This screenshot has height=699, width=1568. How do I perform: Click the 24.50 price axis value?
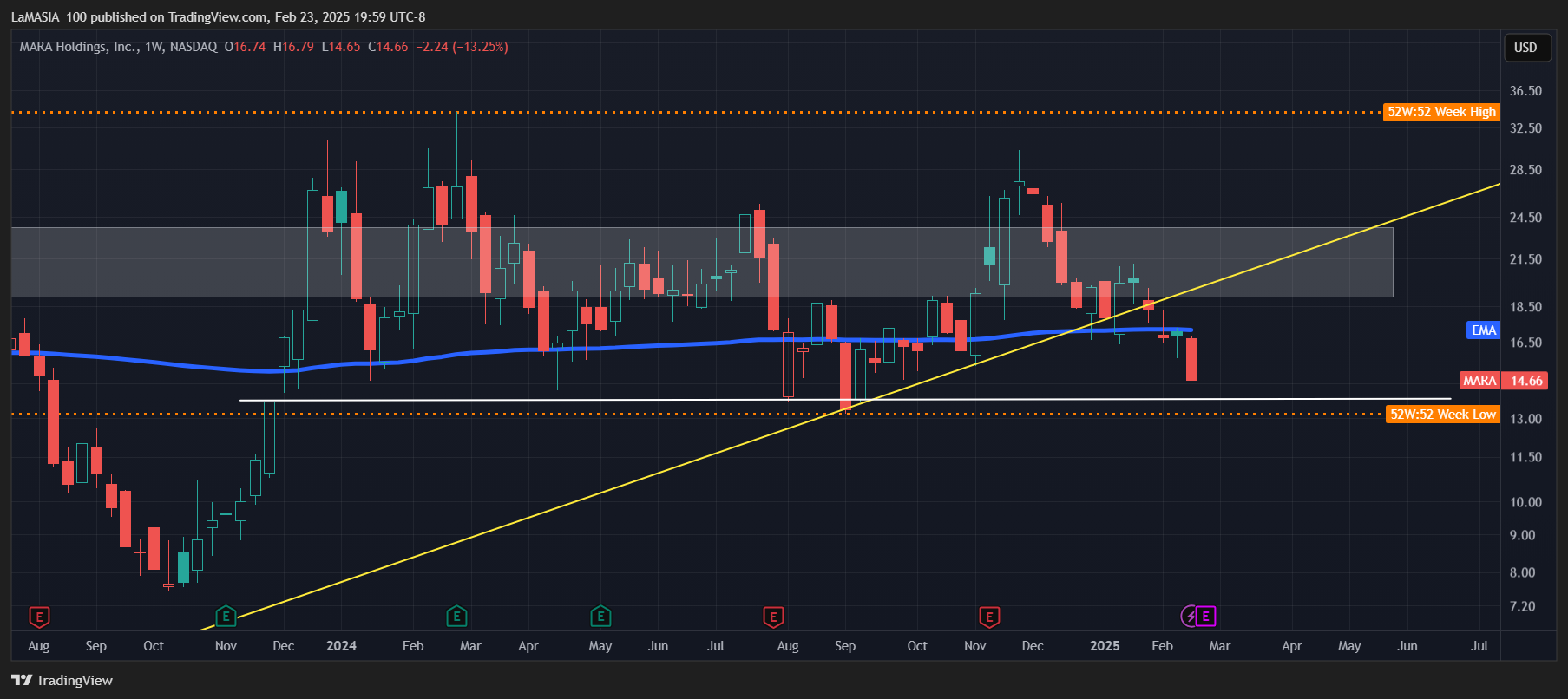coord(1525,218)
